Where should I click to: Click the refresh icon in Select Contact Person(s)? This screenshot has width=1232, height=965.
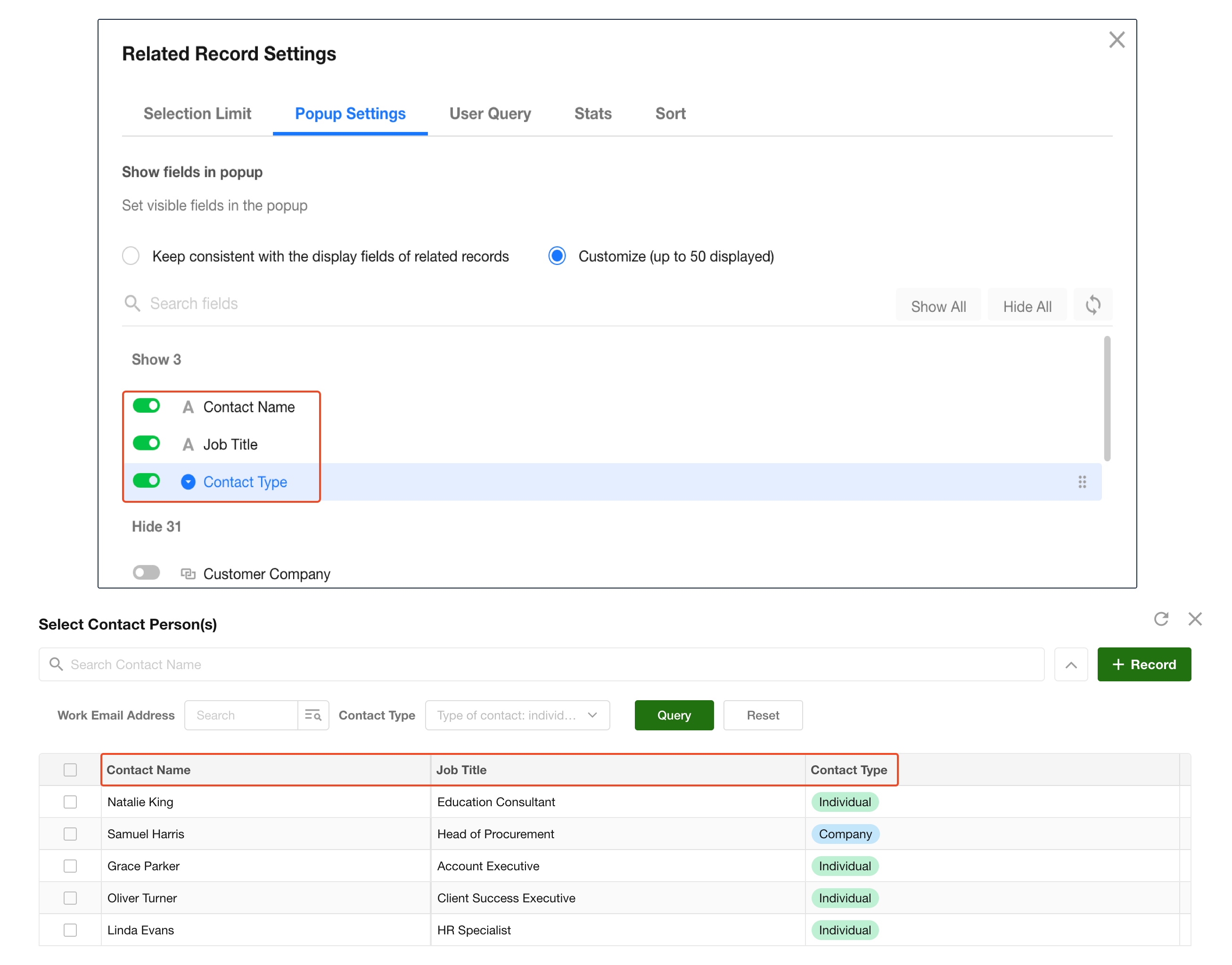tap(1160, 619)
